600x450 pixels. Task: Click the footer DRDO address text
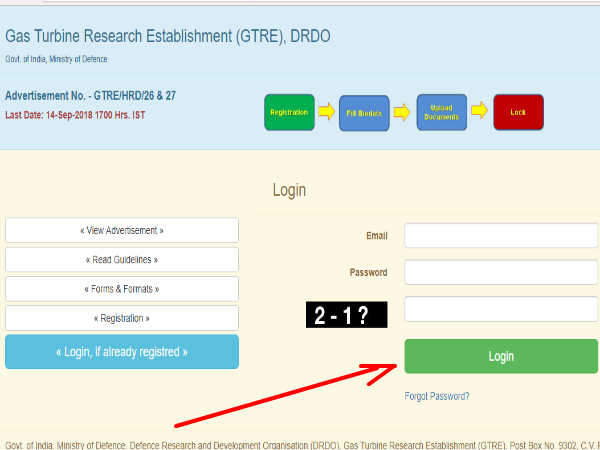tap(300, 445)
